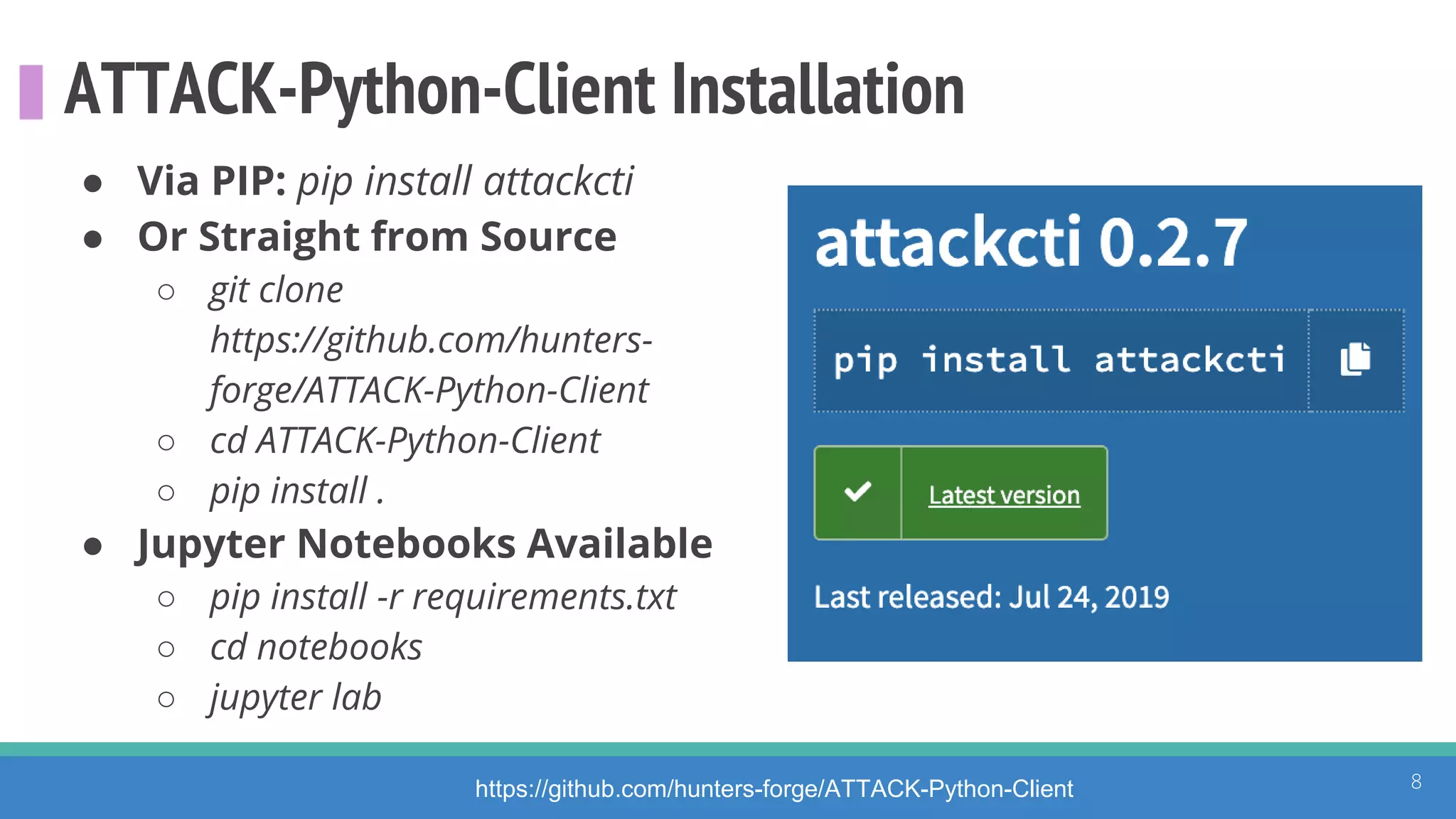
Task: Click the attackcti 0.2.7 package title
Action: (x=1031, y=242)
